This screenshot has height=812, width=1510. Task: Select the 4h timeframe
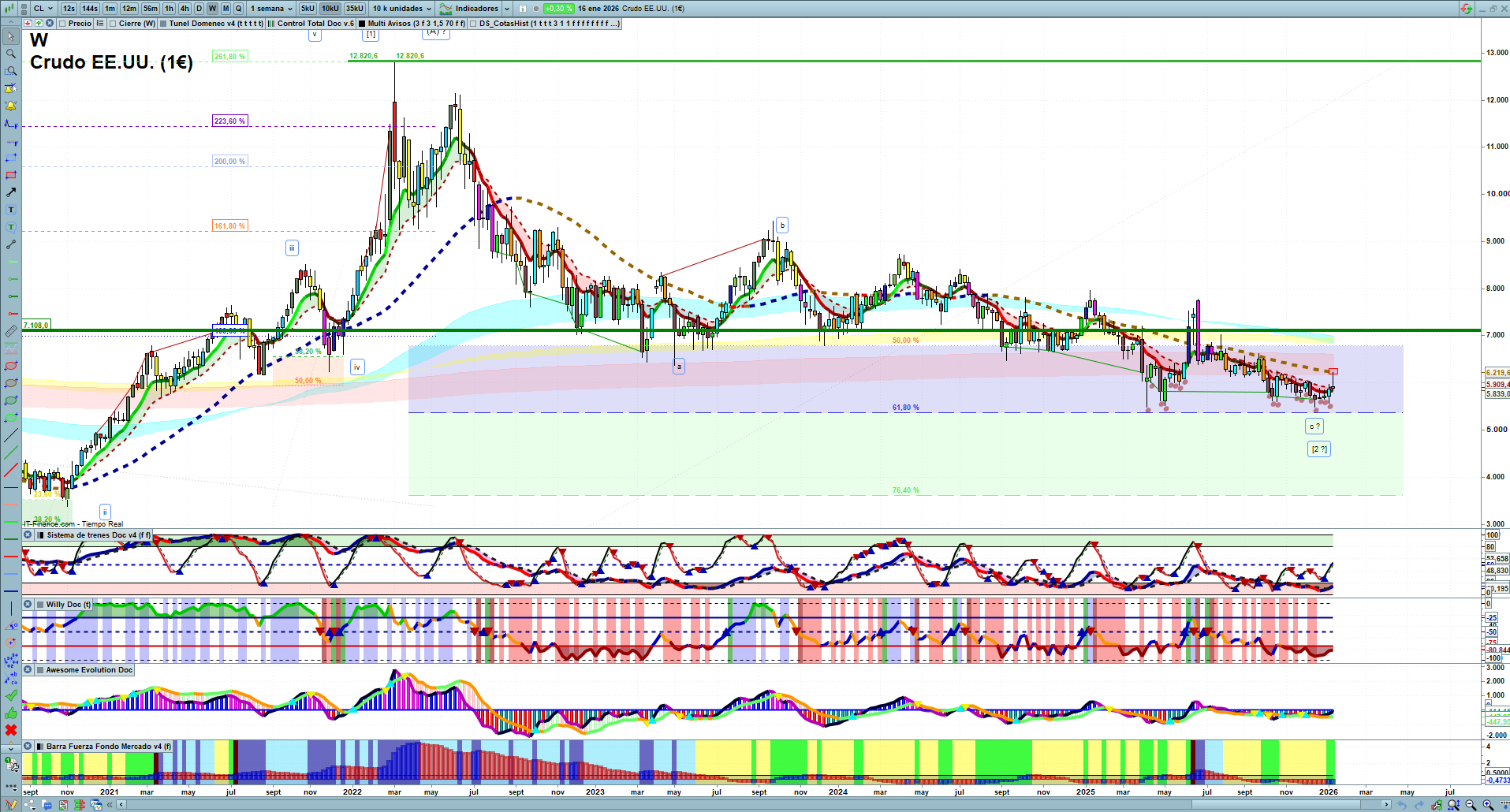pos(185,9)
